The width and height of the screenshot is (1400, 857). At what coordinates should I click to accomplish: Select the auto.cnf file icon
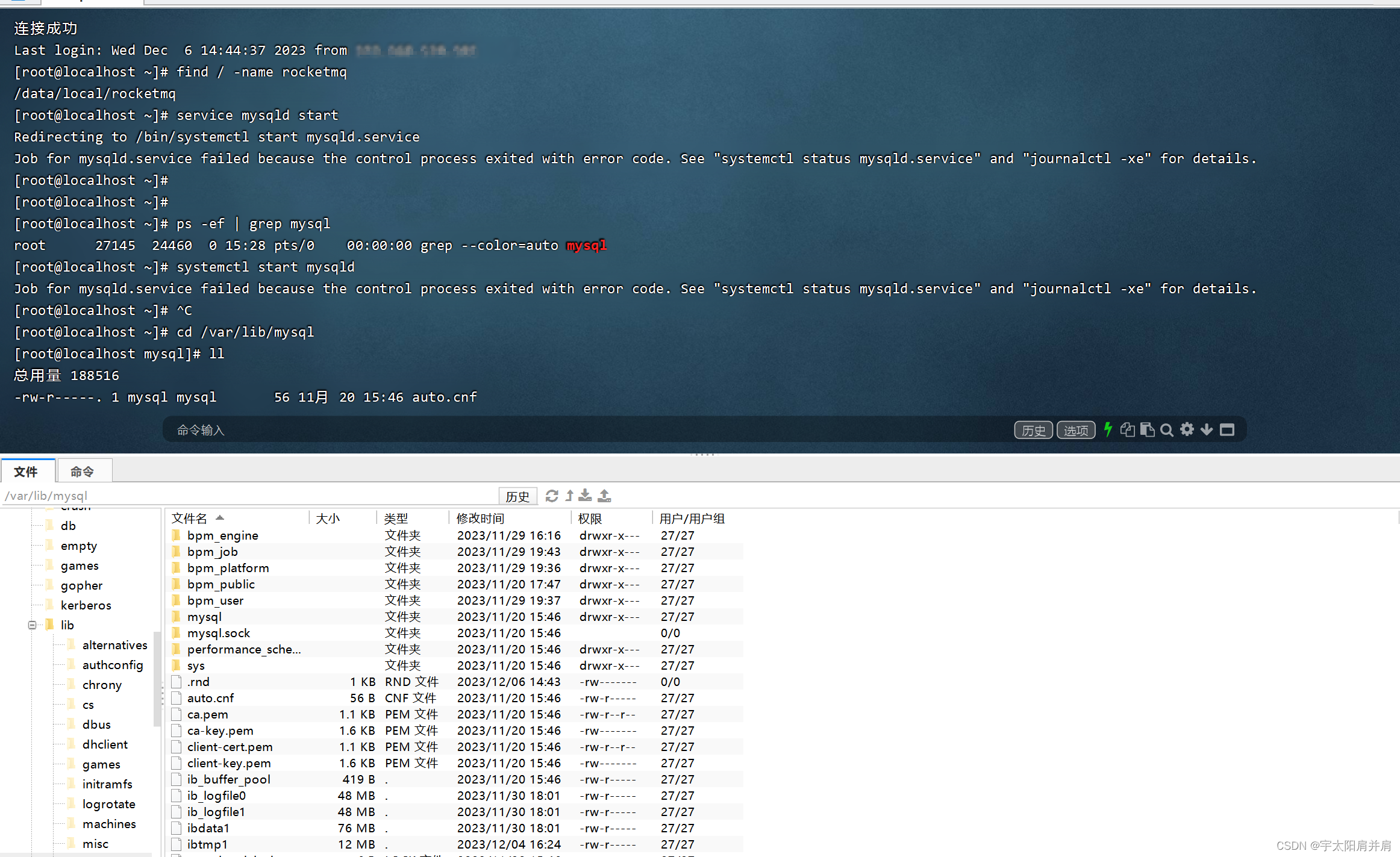pyautogui.click(x=177, y=698)
